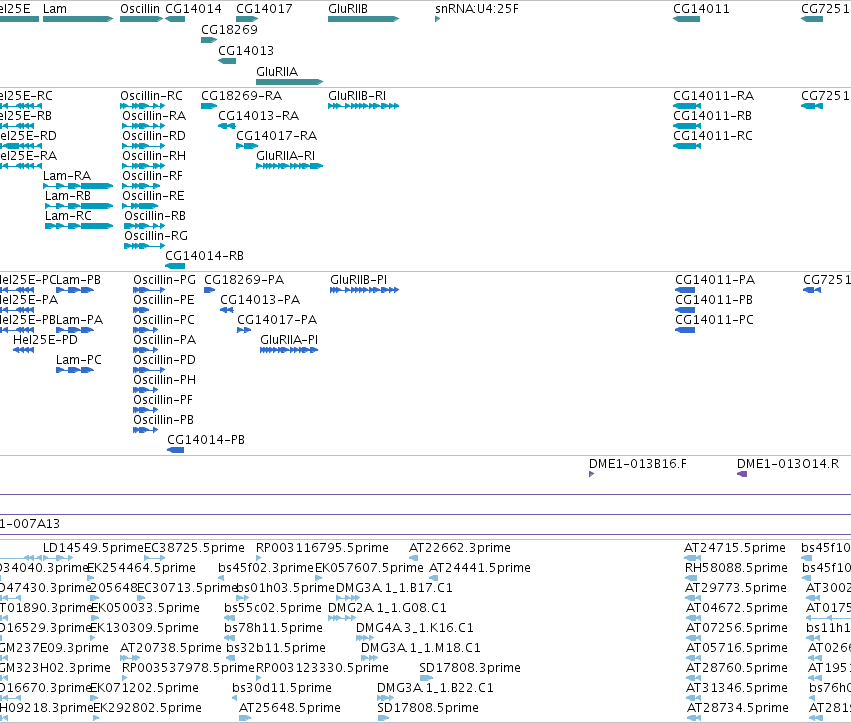Open the CG14014 gene feature
Screen dimensions: 851x723
click(175, 19)
